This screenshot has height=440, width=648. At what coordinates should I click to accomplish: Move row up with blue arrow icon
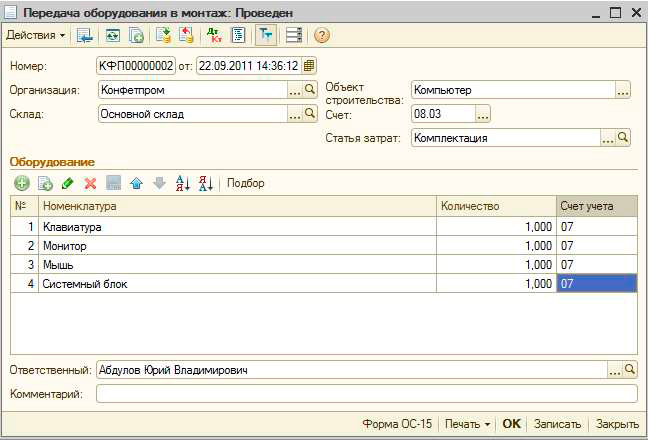tap(136, 183)
